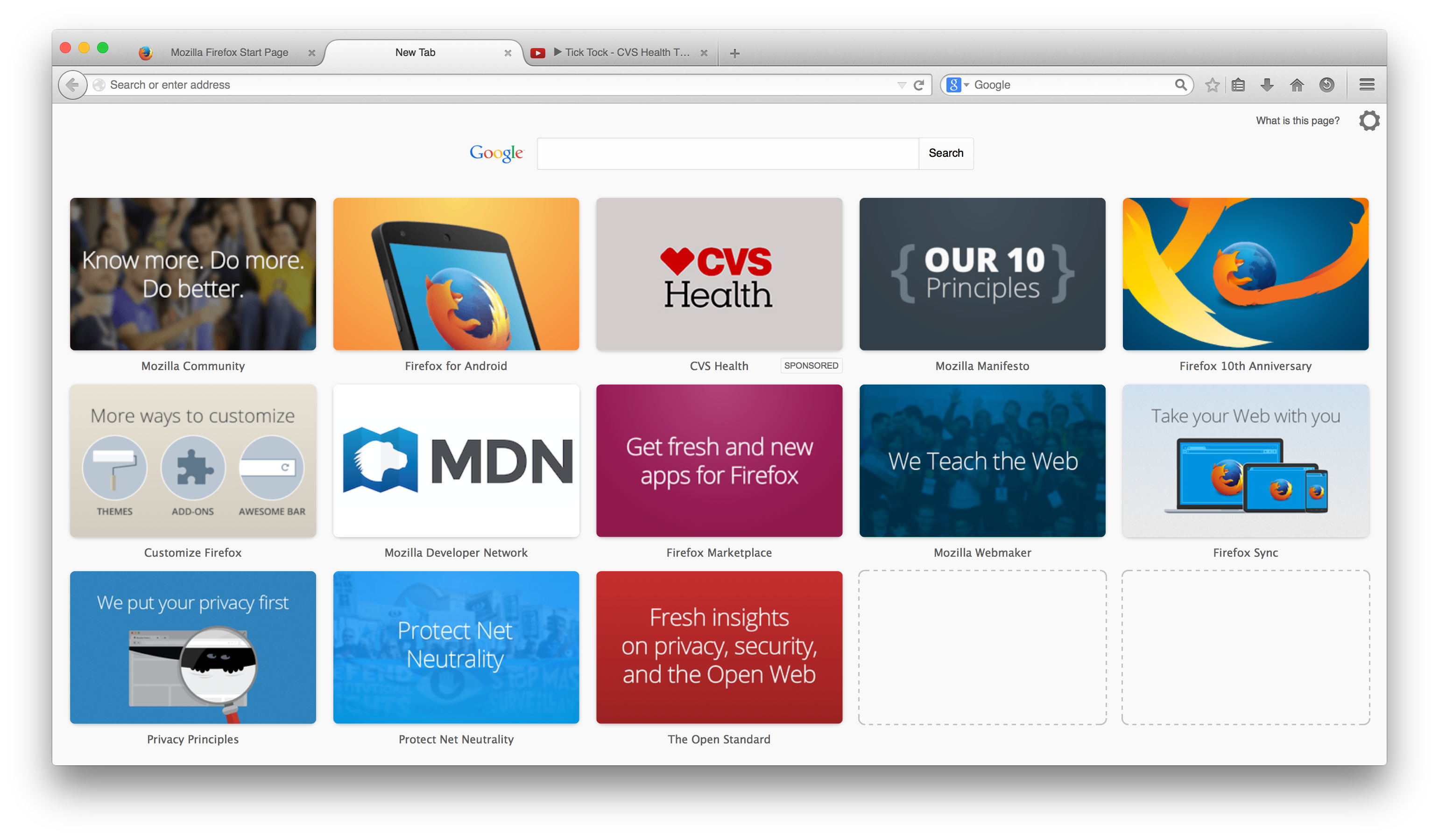Viewport: 1439px width, 840px height.
Task: Close the New Tab tab
Action: pos(507,53)
